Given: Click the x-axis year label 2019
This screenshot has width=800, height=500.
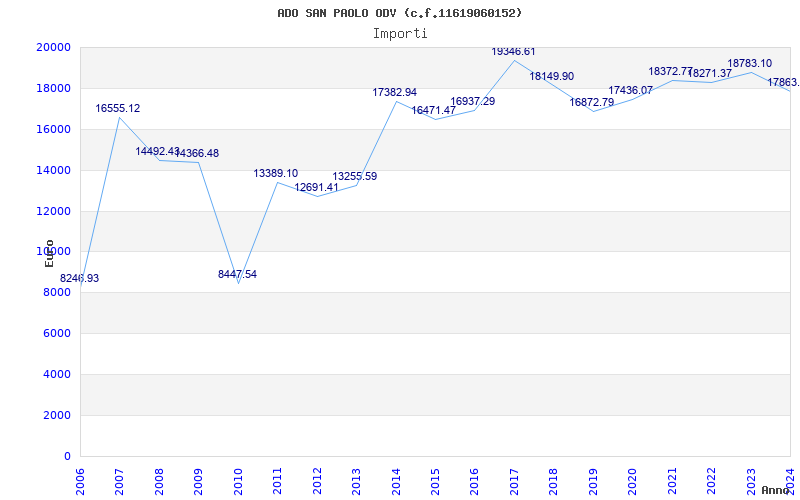Looking at the screenshot, I should point(593,481).
